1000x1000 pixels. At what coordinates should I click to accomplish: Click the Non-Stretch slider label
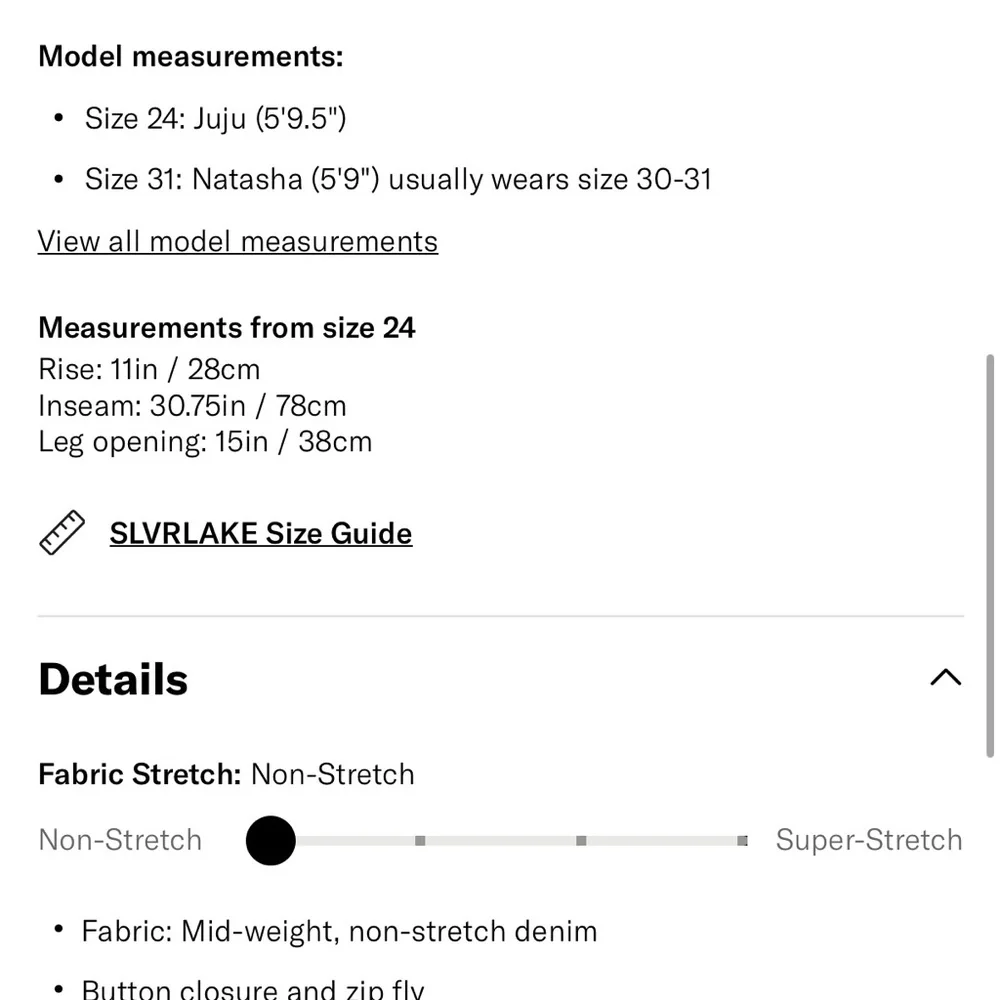tap(120, 840)
